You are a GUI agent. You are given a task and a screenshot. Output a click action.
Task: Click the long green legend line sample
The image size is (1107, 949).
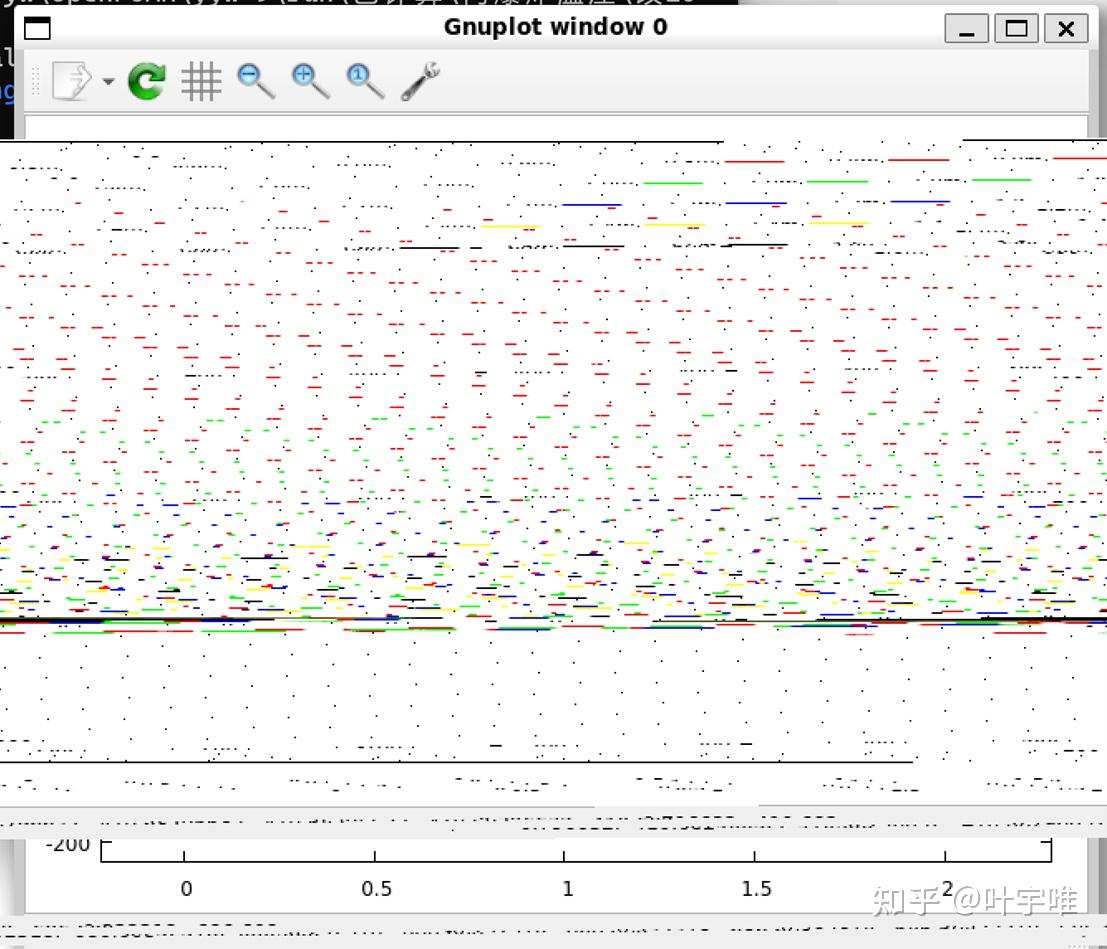click(673, 183)
